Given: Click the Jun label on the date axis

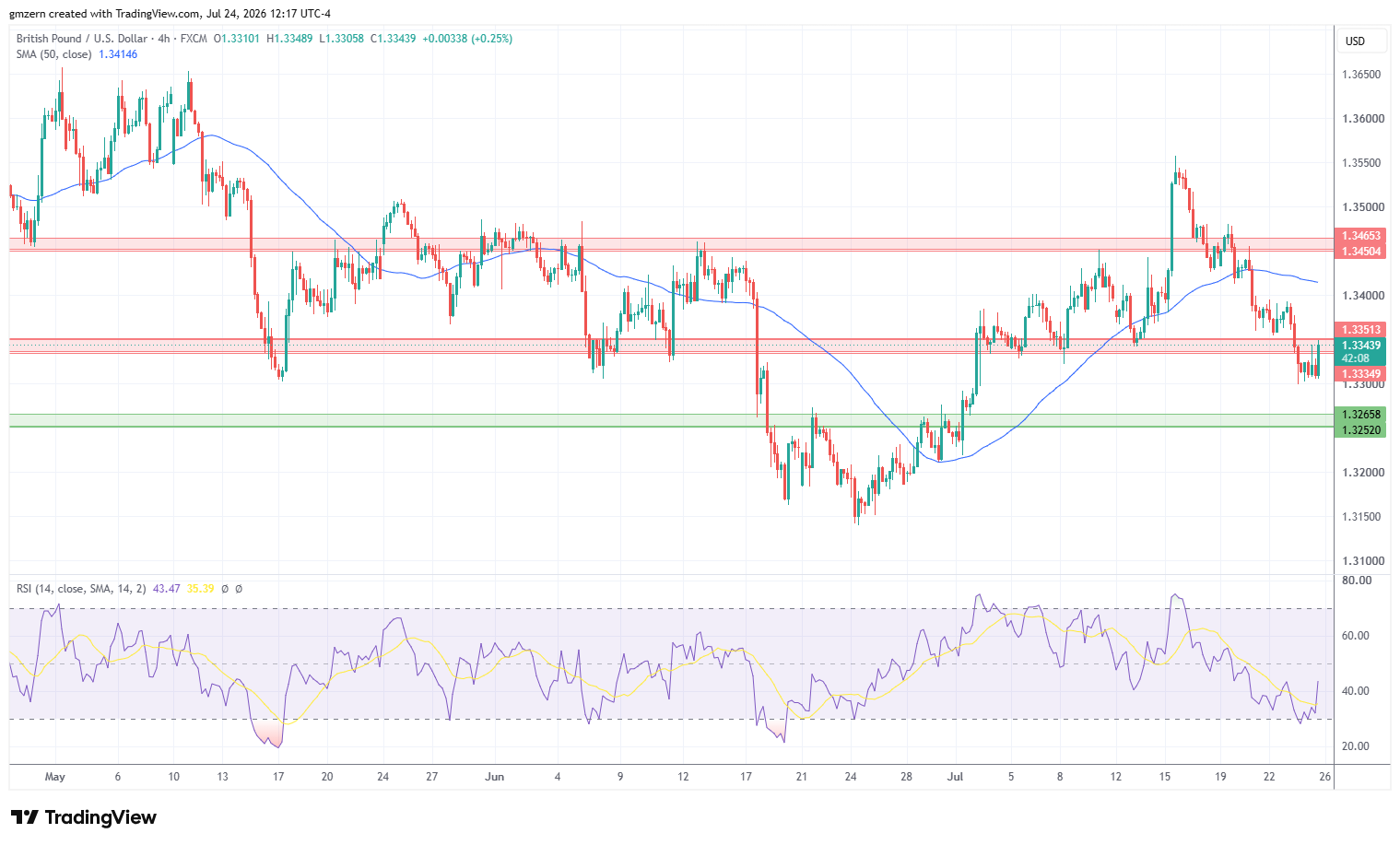Looking at the screenshot, I should tap(495, 777).
